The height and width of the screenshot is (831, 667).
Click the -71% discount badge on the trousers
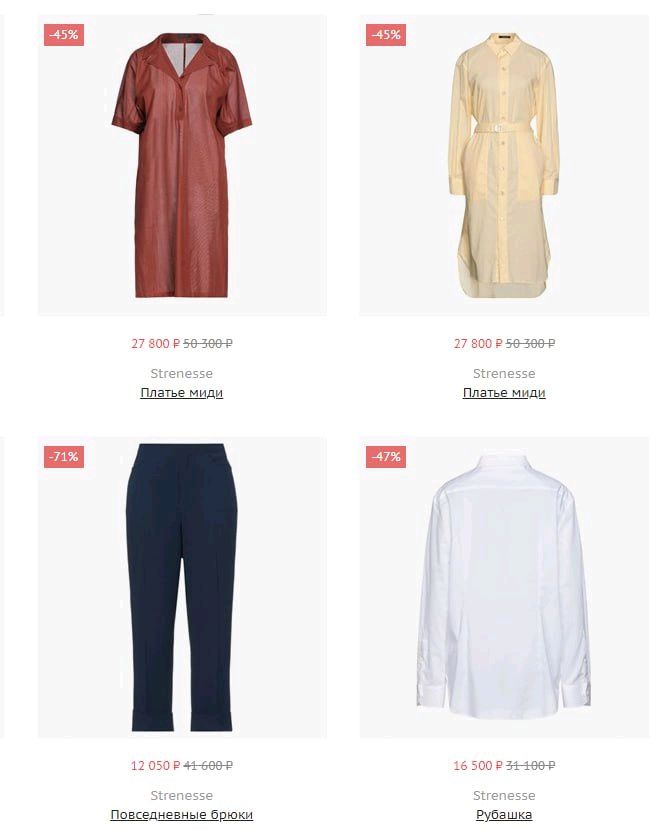tap(64, 457)
